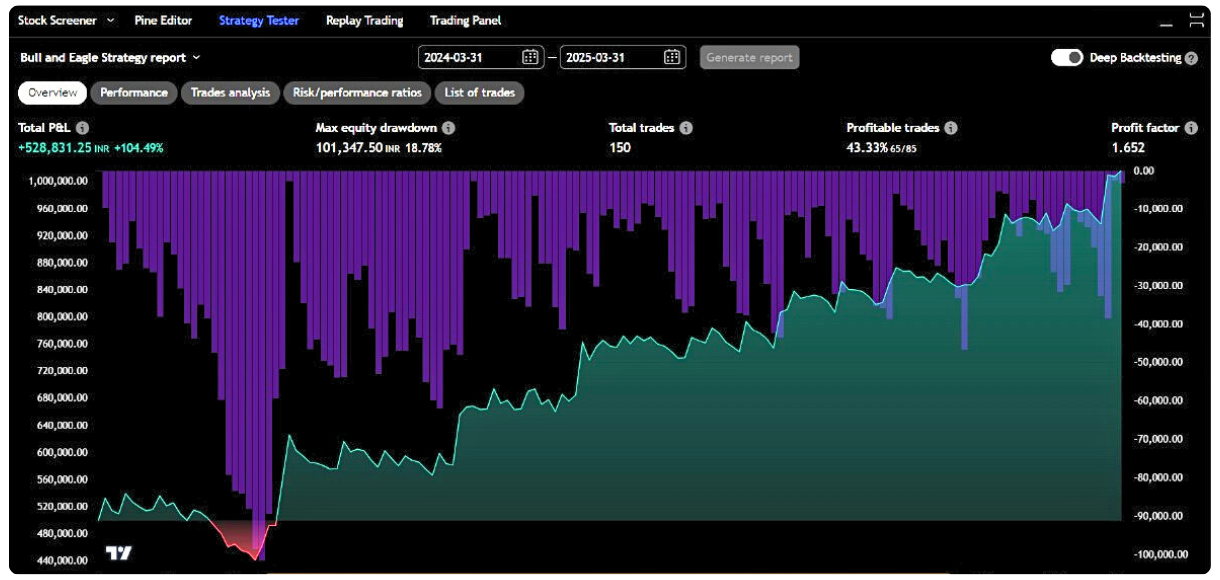Click the -50,000.00 drawdown axis label
Image resolution: width=1220 pixels, height=580 pixels.
[1160, 362]
